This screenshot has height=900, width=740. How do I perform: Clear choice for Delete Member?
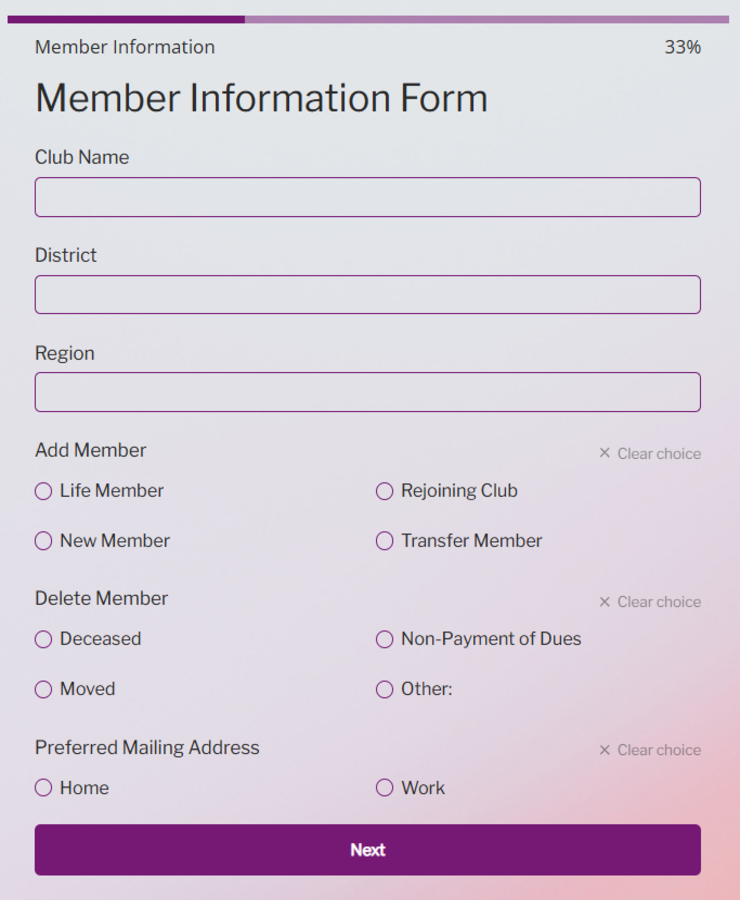[650, 602]
